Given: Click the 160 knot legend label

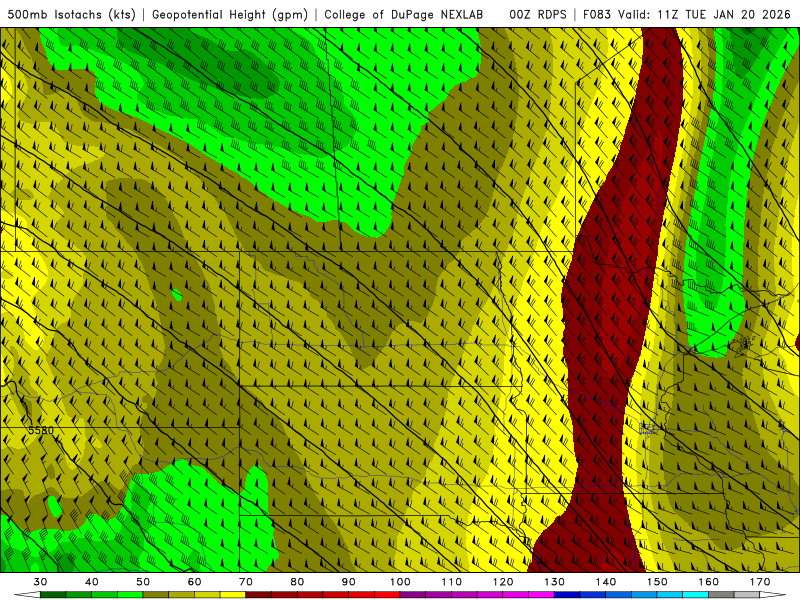Looking at the screenshot, I should pos(709,582).
